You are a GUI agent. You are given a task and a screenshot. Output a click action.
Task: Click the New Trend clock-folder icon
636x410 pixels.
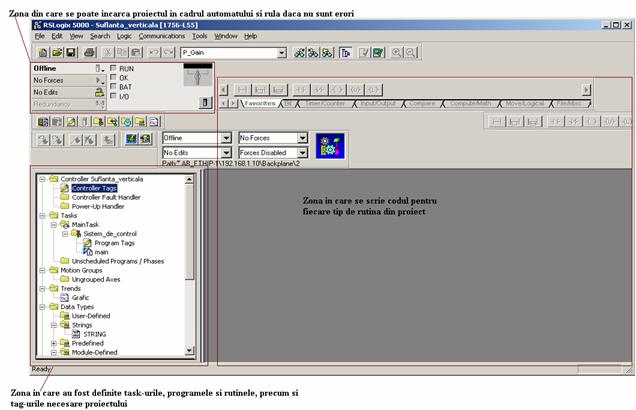click(x=127, y=122)
